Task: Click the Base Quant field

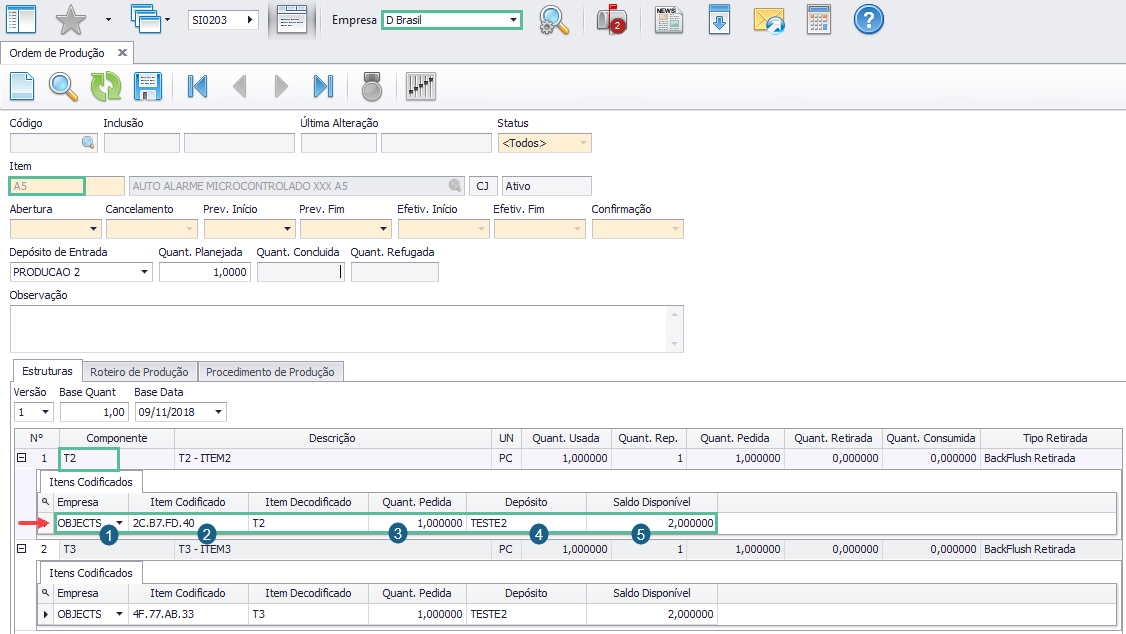Action: tap(93, 412)
